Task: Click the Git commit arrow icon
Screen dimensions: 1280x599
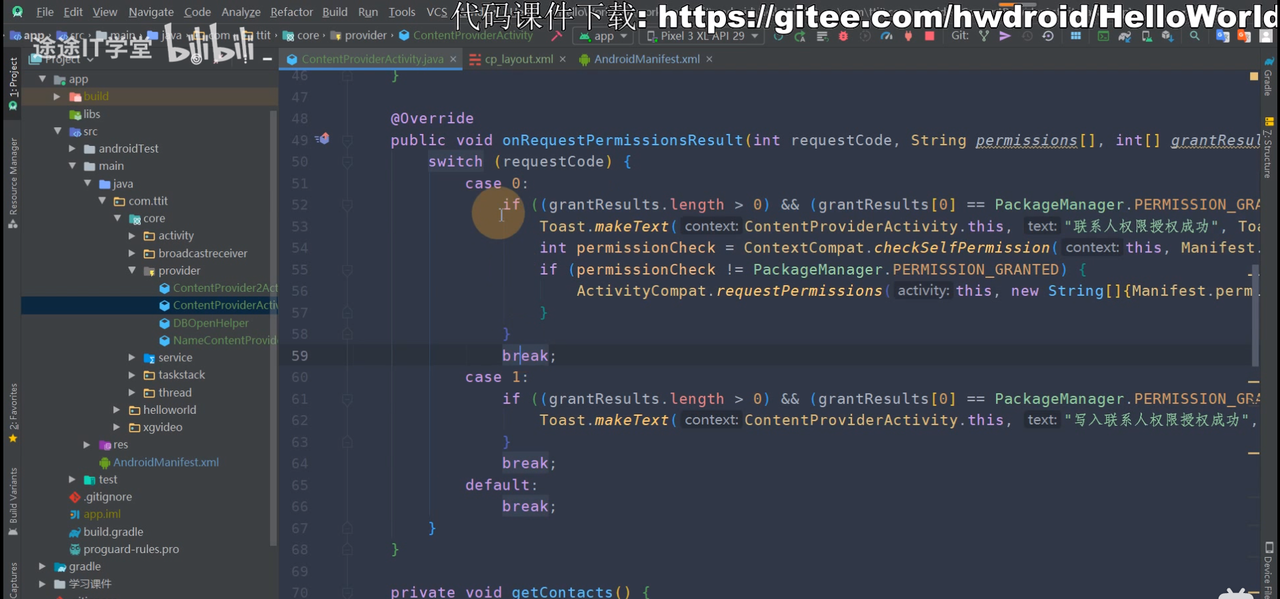Action: [x=1005, y=36]
